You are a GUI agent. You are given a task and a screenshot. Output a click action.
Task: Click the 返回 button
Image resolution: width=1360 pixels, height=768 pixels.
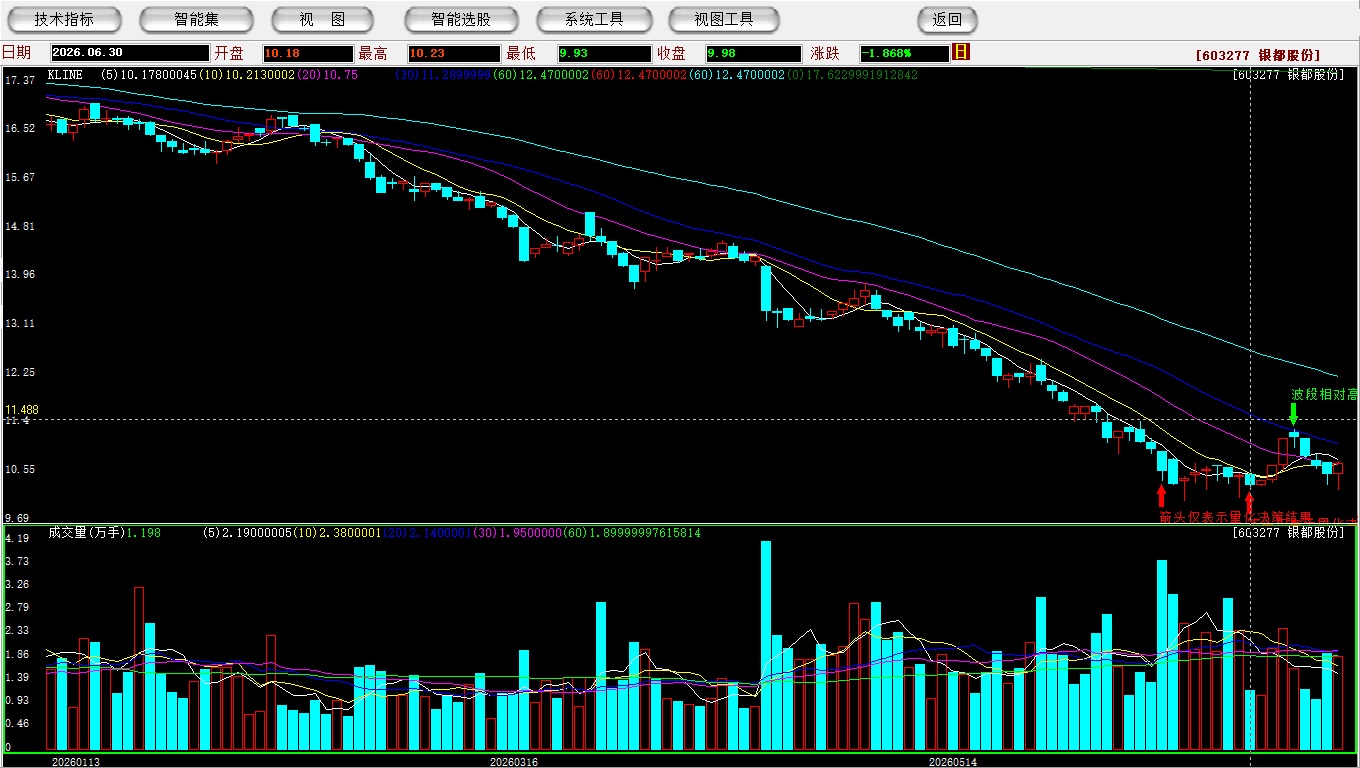click(x=947, y=19)
